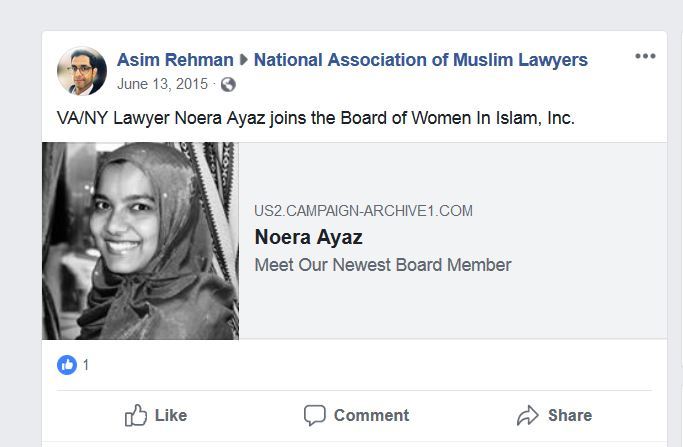Open the three-dots post options menu

[x=645, y=56]
